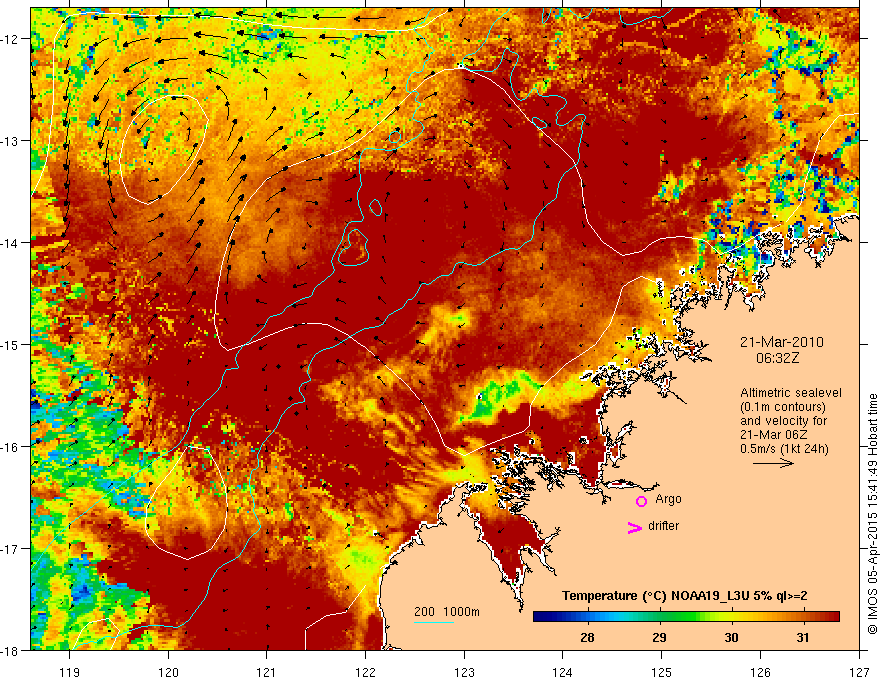Click the colorbar tick label 28
Screen dimensions: 880x680
[588, 638]
